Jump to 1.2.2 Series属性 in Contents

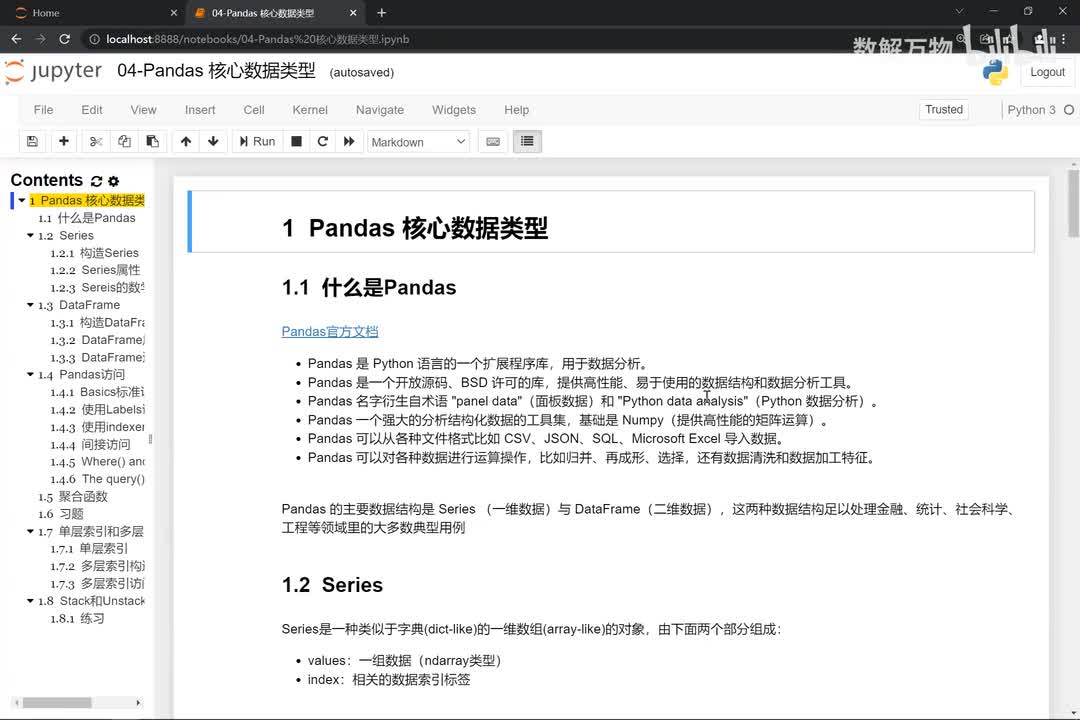click(x=95, y=270)
